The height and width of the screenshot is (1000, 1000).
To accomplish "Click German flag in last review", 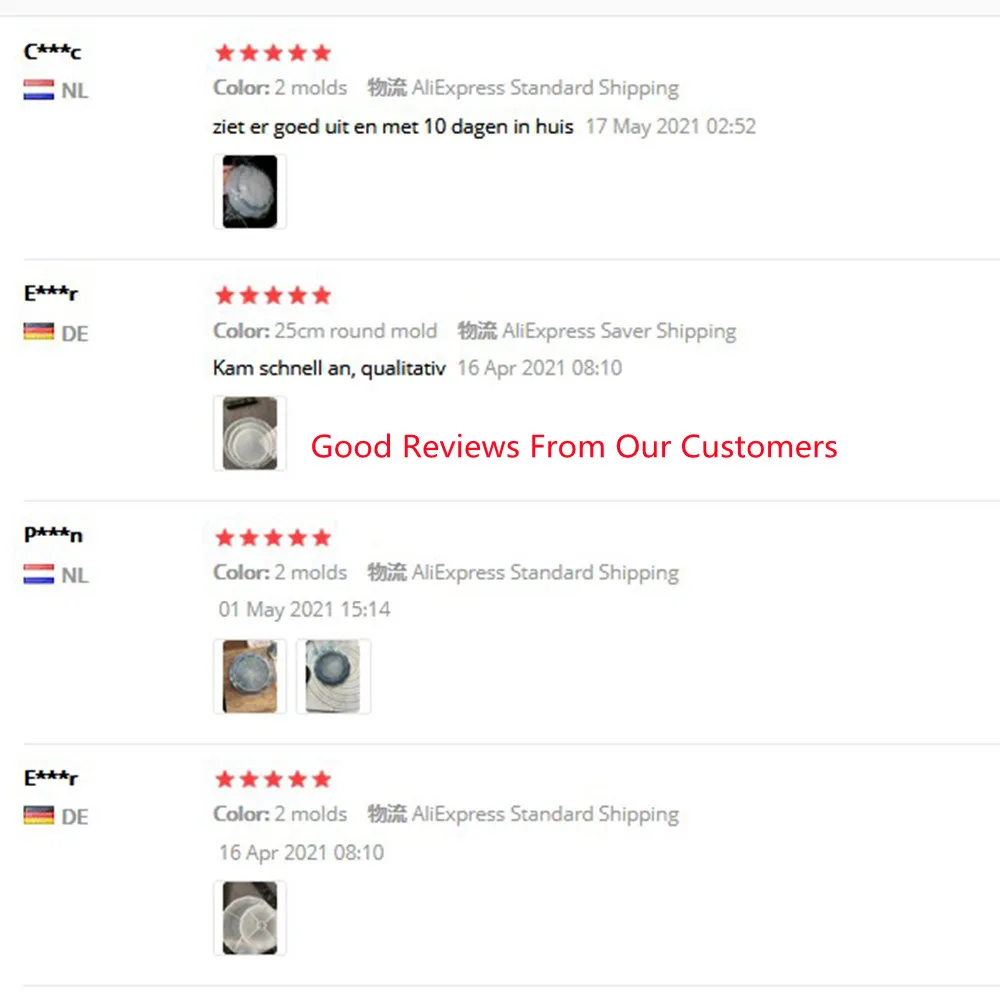I will click(x=39, y=817).
